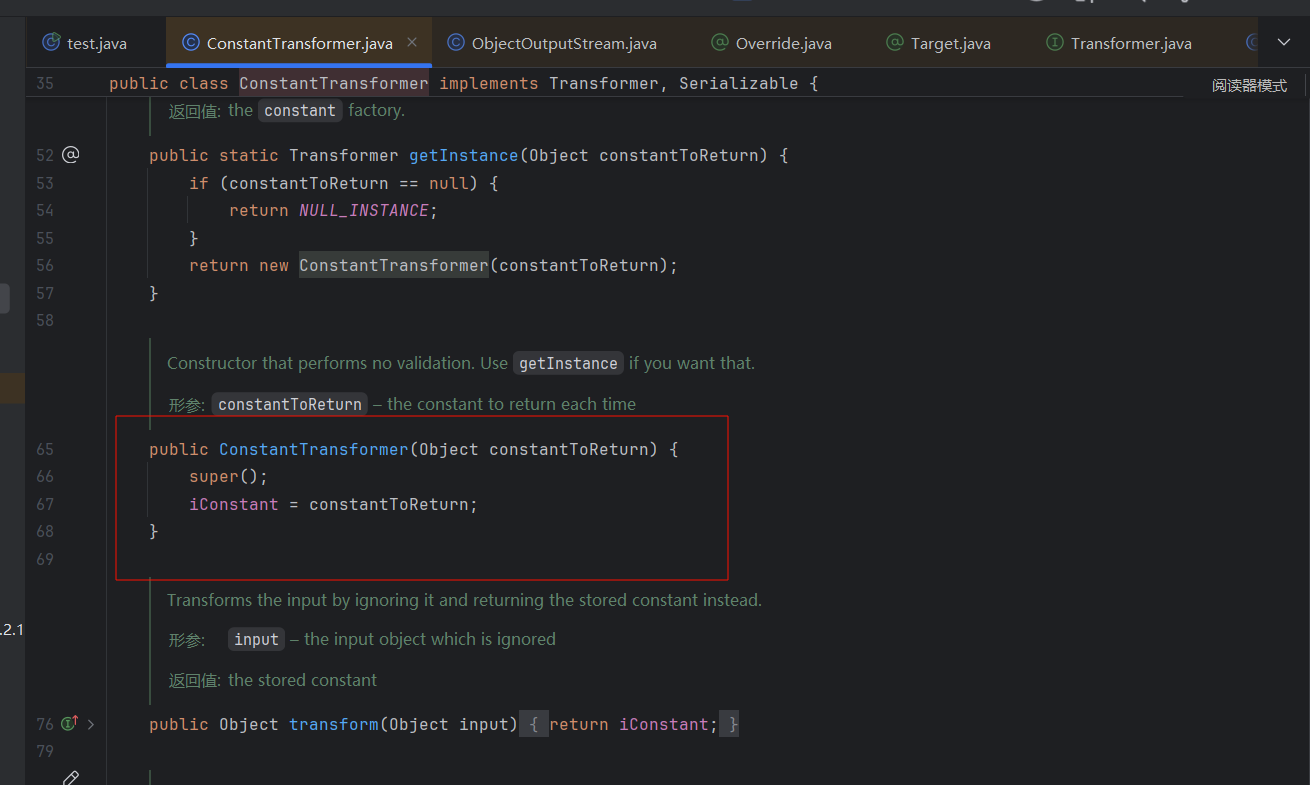Expand the folded transform method at line 76
Viewport: 1310px width, 785px height.
coord(91,724)
